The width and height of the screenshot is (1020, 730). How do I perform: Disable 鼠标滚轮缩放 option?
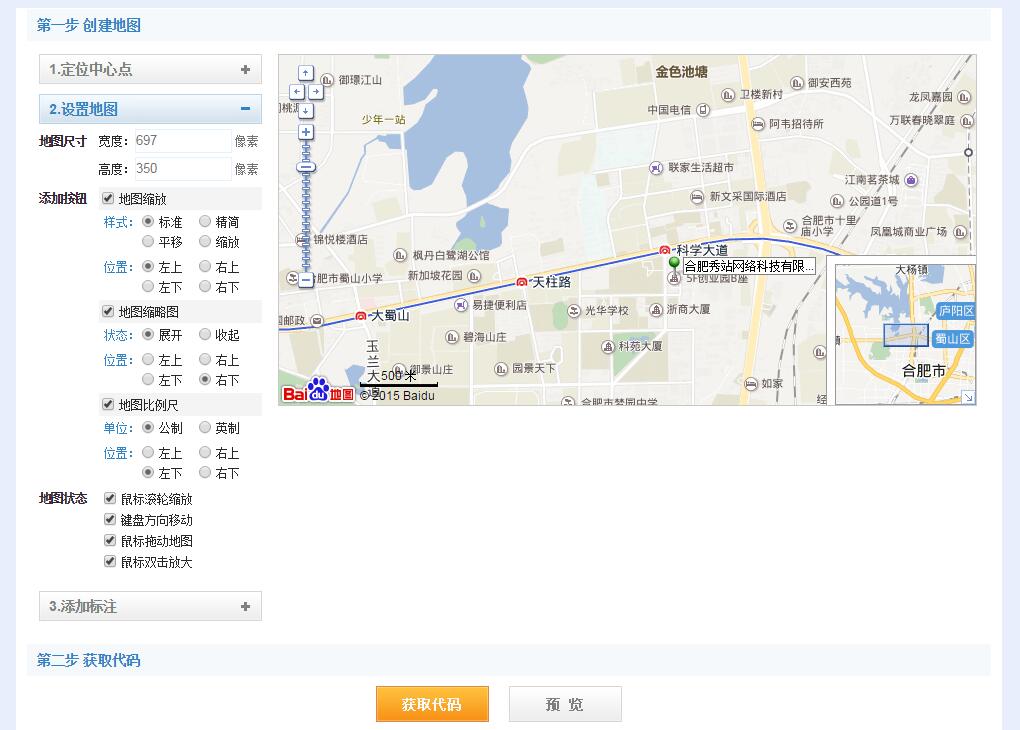tap(111, 498)
